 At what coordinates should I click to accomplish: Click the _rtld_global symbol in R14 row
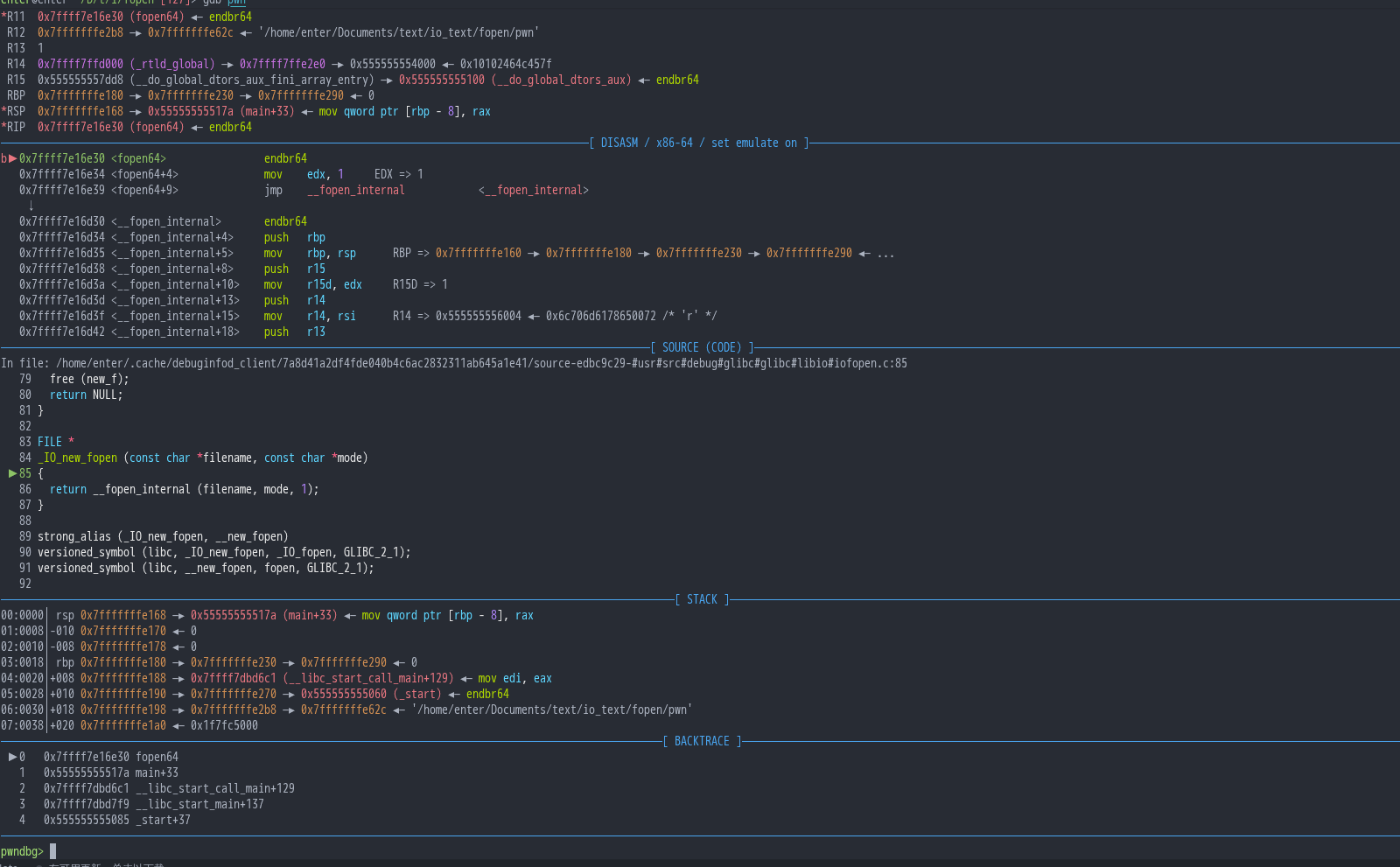coord(172,64)
